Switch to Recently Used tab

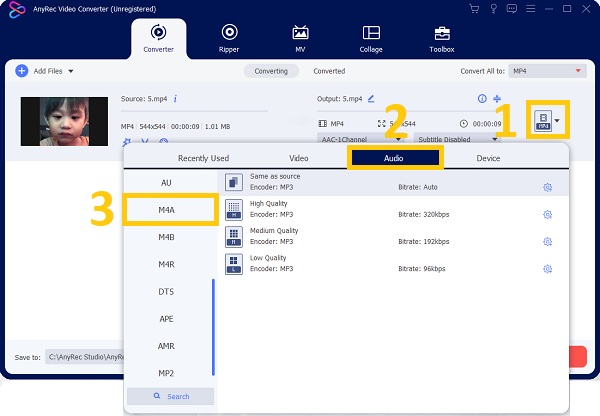(204, 158)
